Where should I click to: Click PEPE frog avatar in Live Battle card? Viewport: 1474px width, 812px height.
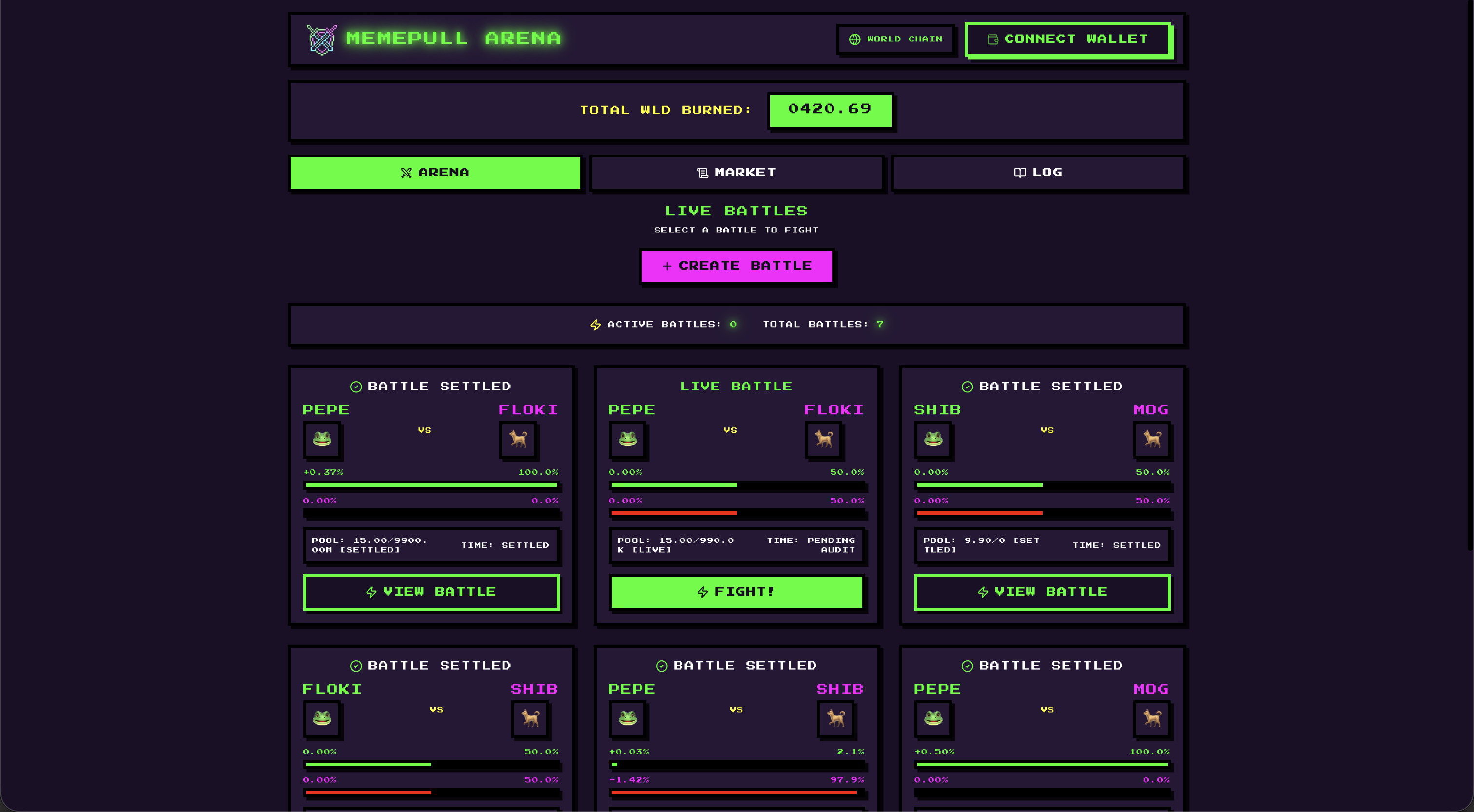click(628, 440)
